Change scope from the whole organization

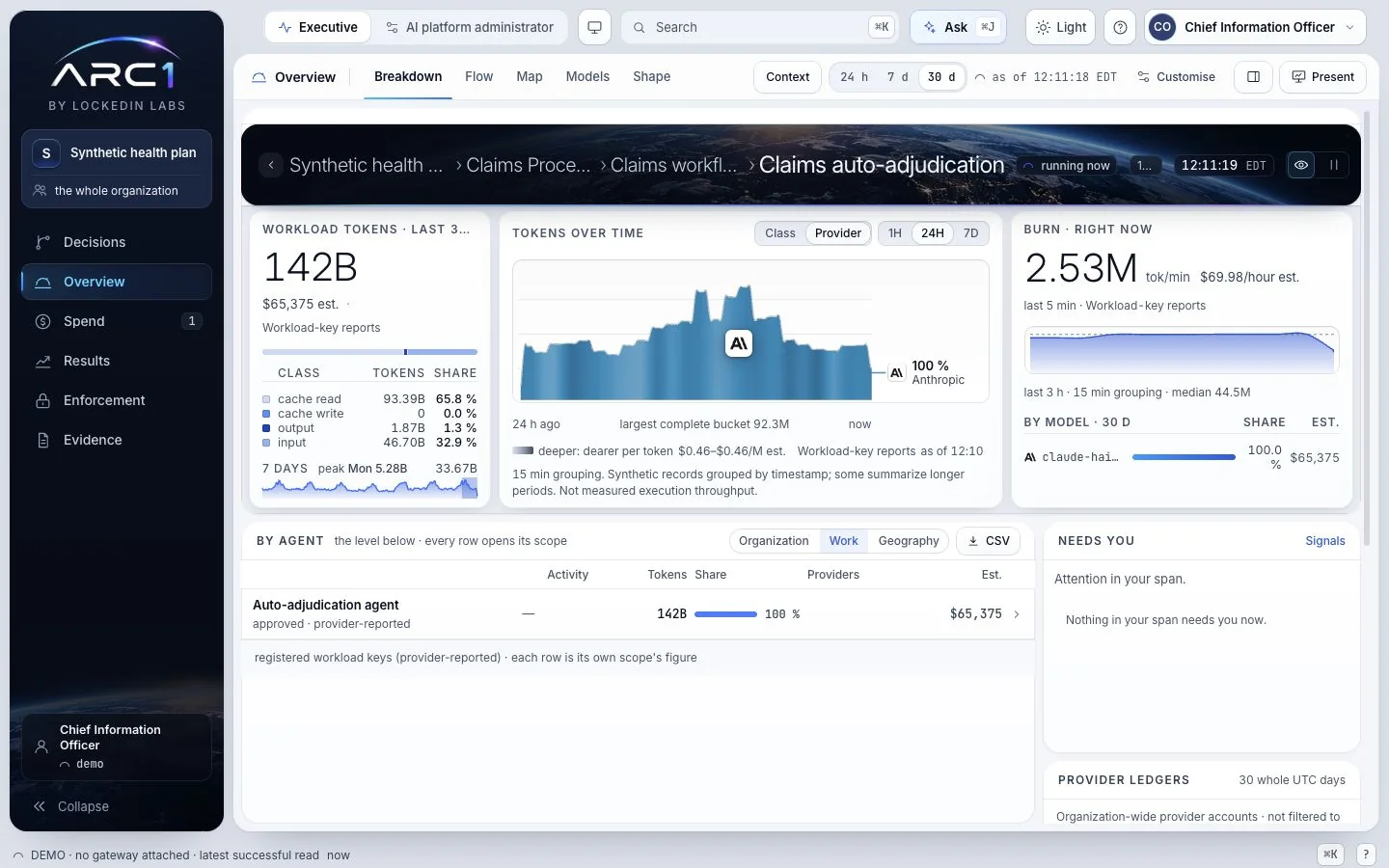[x=117, y=191]
